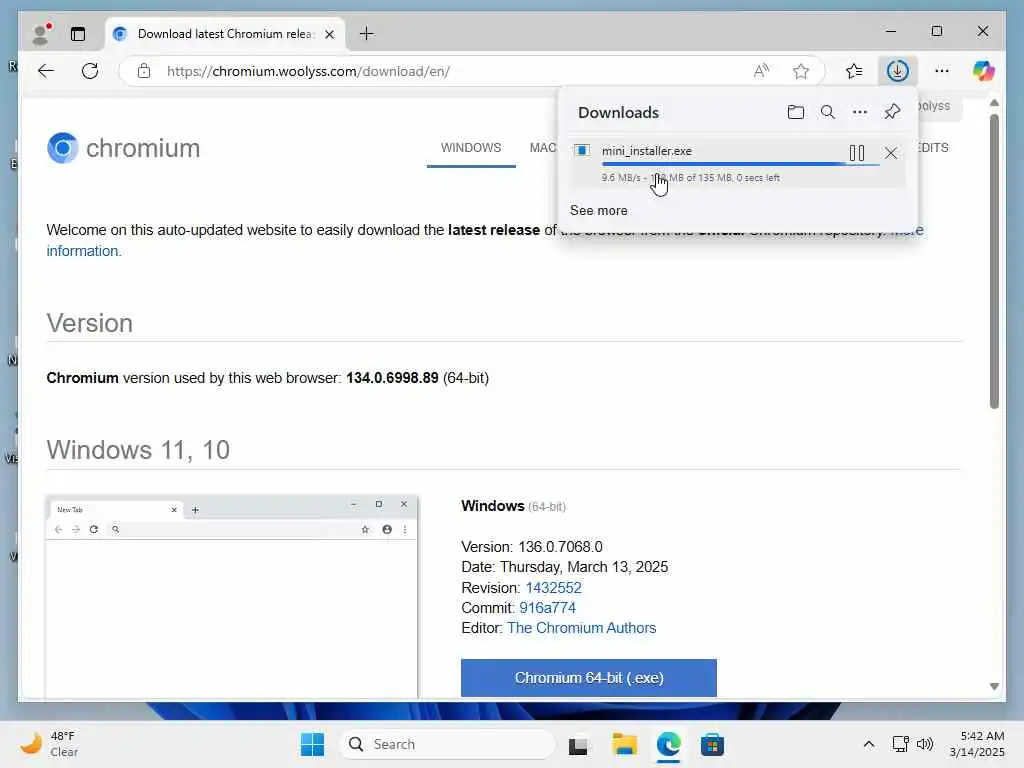Viewport: 1024px width, 768px height.
Task: Open the clock showing 5:42 AM
Action: pyautogui.click(x=977, y=744)
